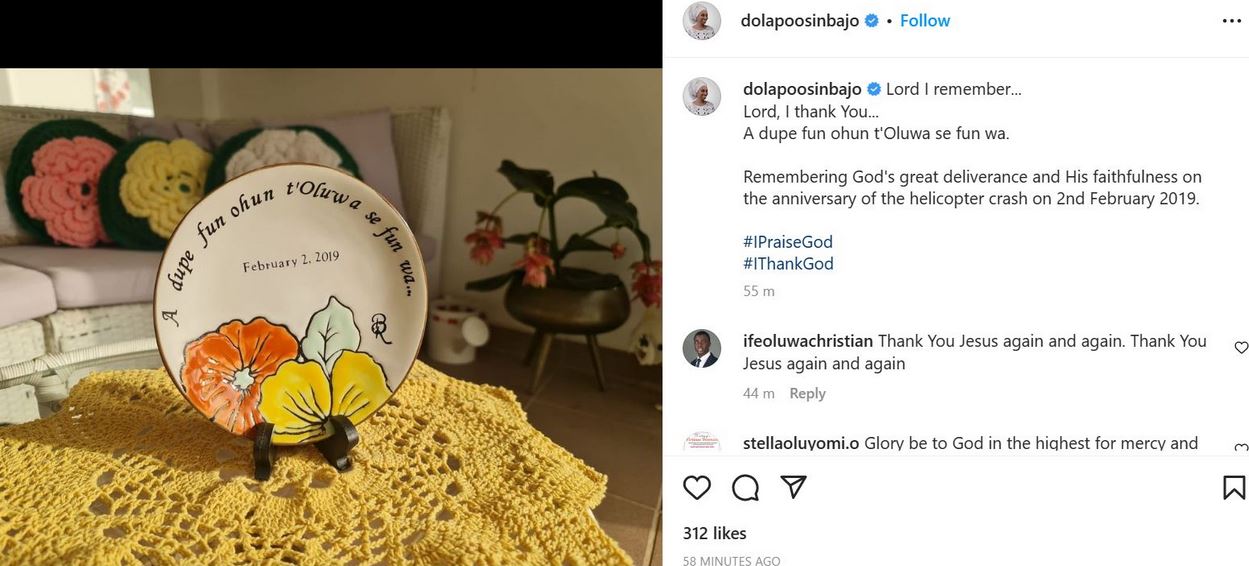Viewport: 1249px width, 566px height.
Task: Follow dolapoosinbajo
Action: (925, 21)
